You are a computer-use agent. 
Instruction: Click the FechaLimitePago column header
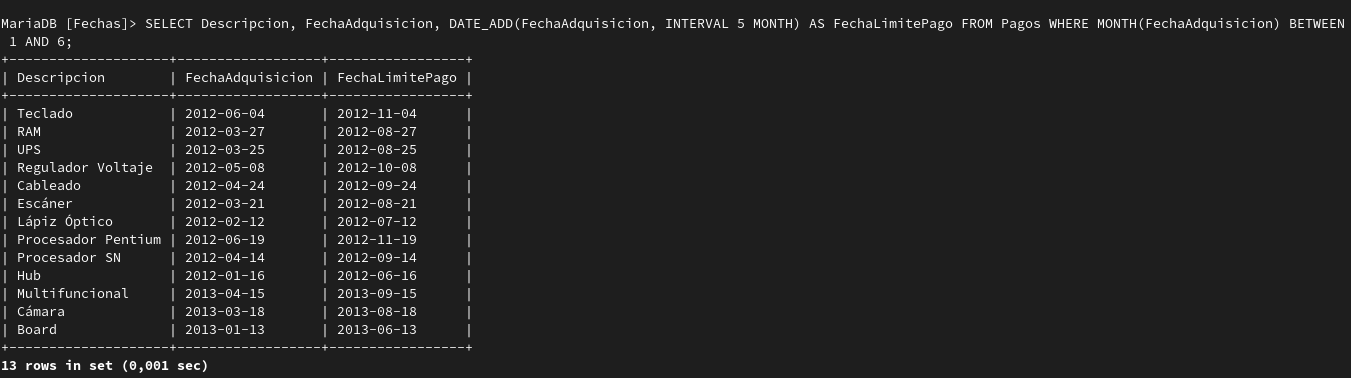click(x=397, y=77)
